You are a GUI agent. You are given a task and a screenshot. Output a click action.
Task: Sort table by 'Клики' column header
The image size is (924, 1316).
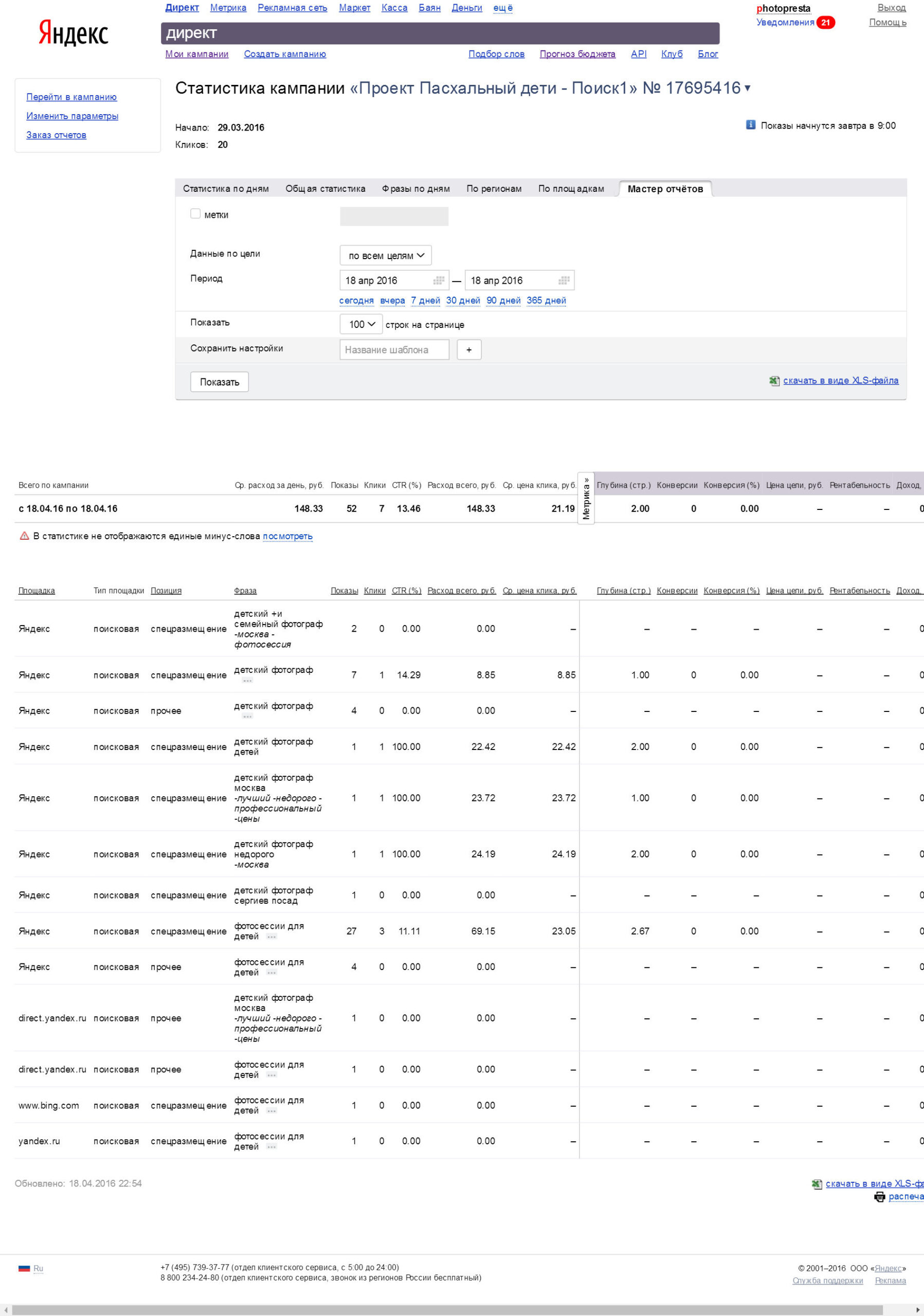click(375, 590)
